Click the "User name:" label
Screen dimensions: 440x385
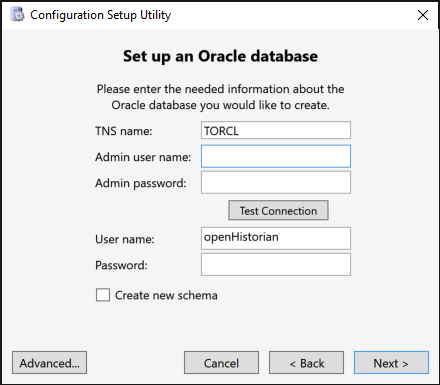(125, 239)
